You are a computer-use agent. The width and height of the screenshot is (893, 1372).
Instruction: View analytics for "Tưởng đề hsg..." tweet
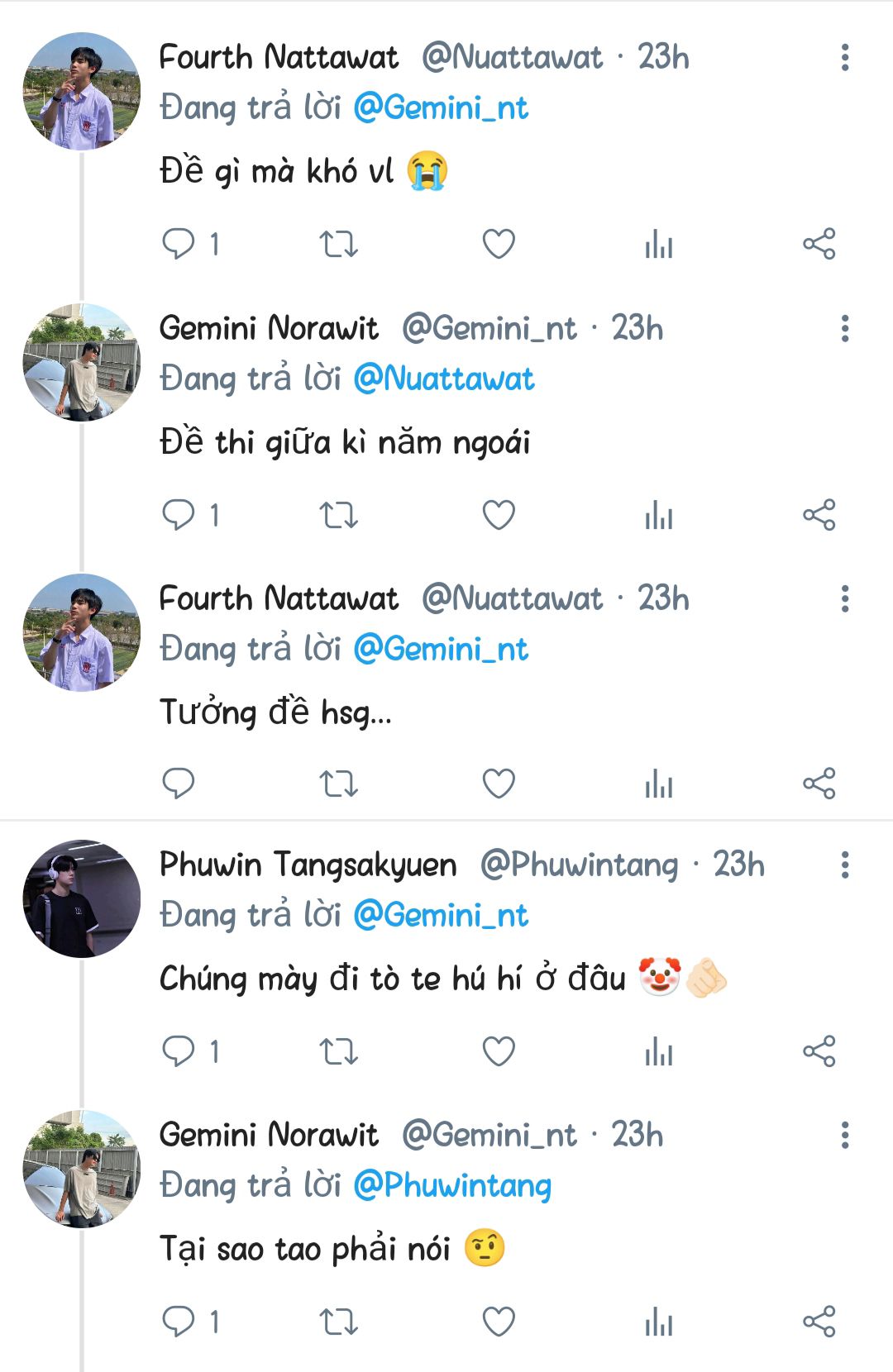[x=658, y=783]
